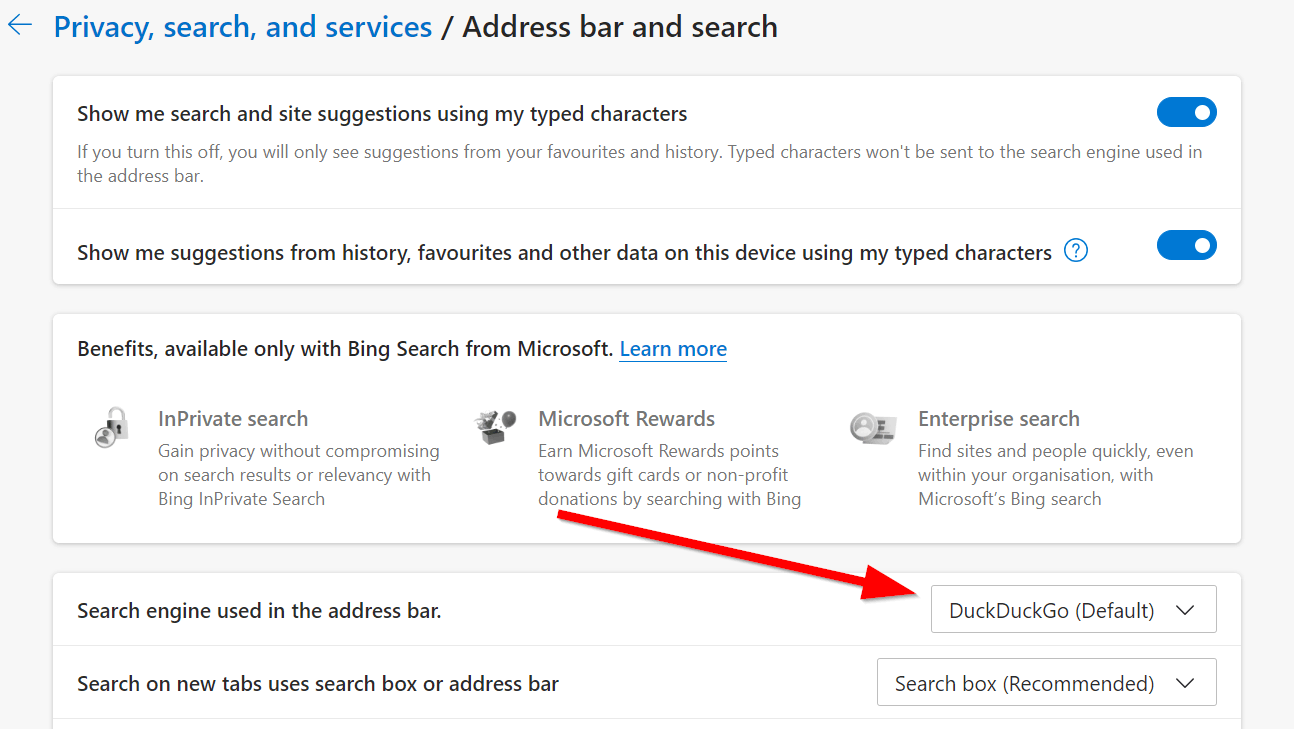Click the 'If you turn this off' description text
Viewport: 1294px width, 729px height.
click(x=640, y=164)
